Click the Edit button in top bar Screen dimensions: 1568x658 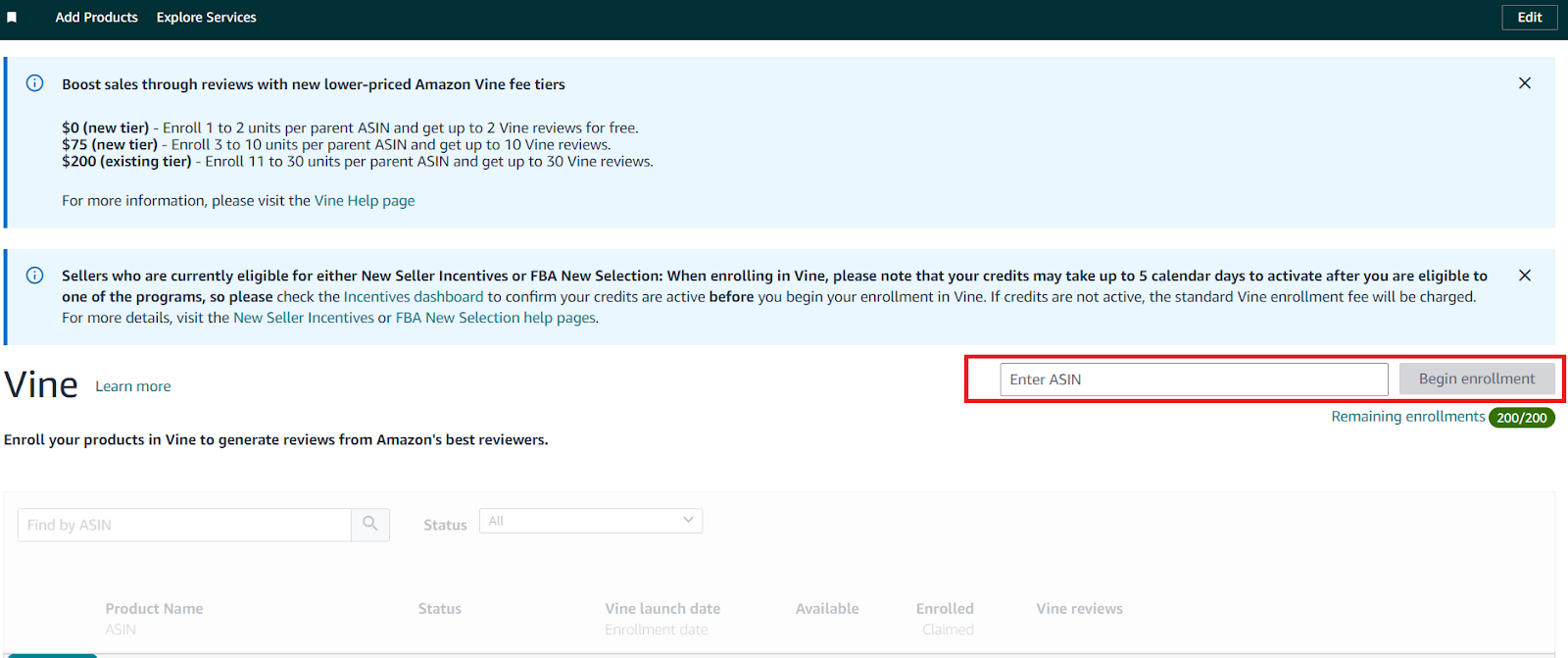1529,18
